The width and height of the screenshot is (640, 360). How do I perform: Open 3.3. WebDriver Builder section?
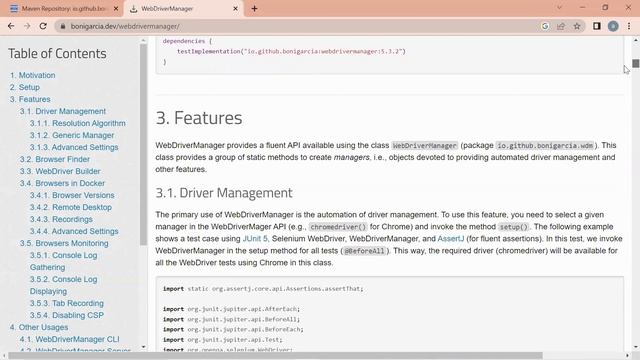[60, 171]
